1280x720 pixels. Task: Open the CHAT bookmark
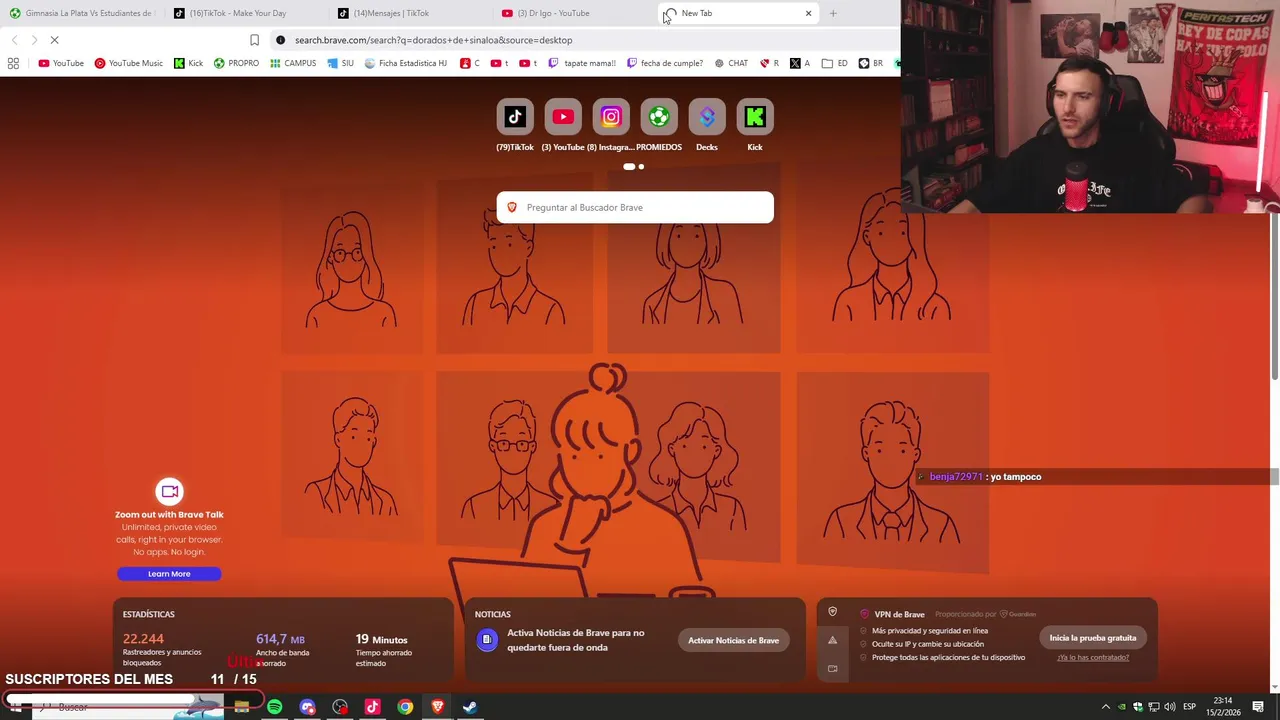(731, 63)
